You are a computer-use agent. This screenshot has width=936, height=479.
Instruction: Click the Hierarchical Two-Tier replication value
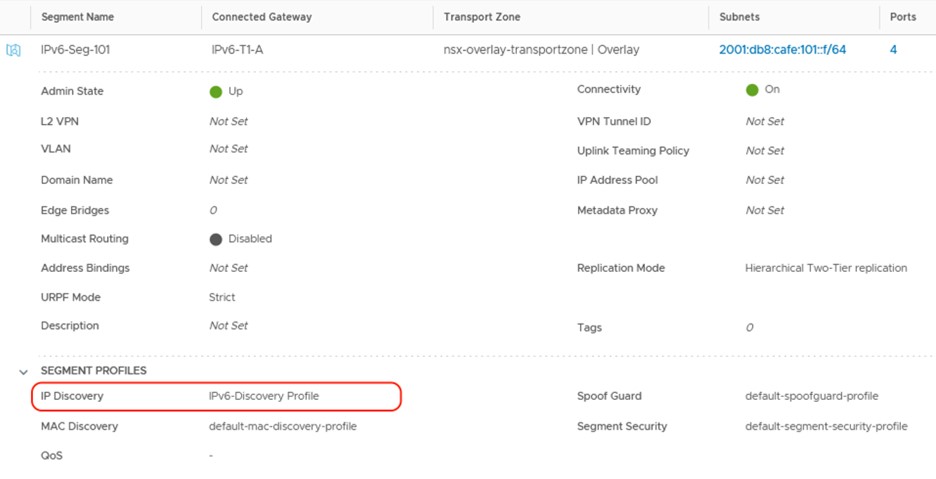coord(826,268)
